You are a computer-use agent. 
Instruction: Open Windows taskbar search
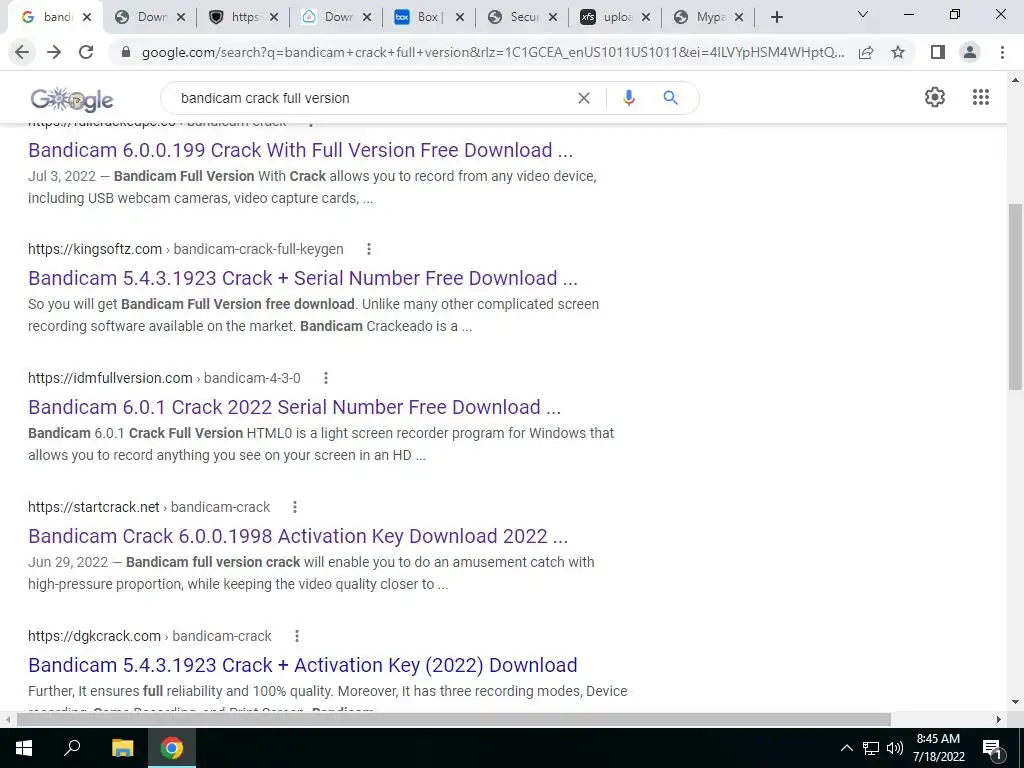(72, 748)
